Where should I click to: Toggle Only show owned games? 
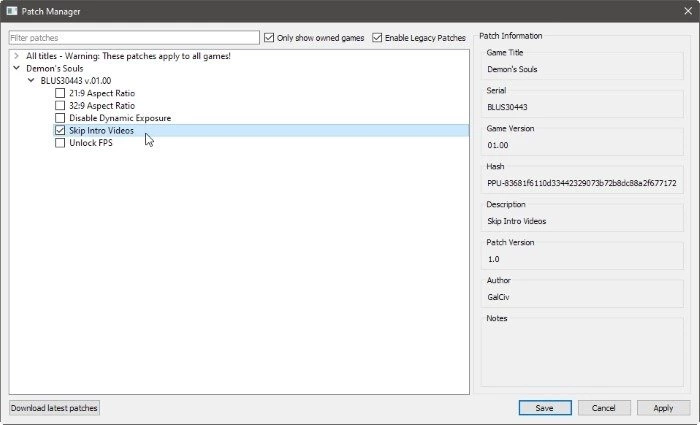click(269, 38)
